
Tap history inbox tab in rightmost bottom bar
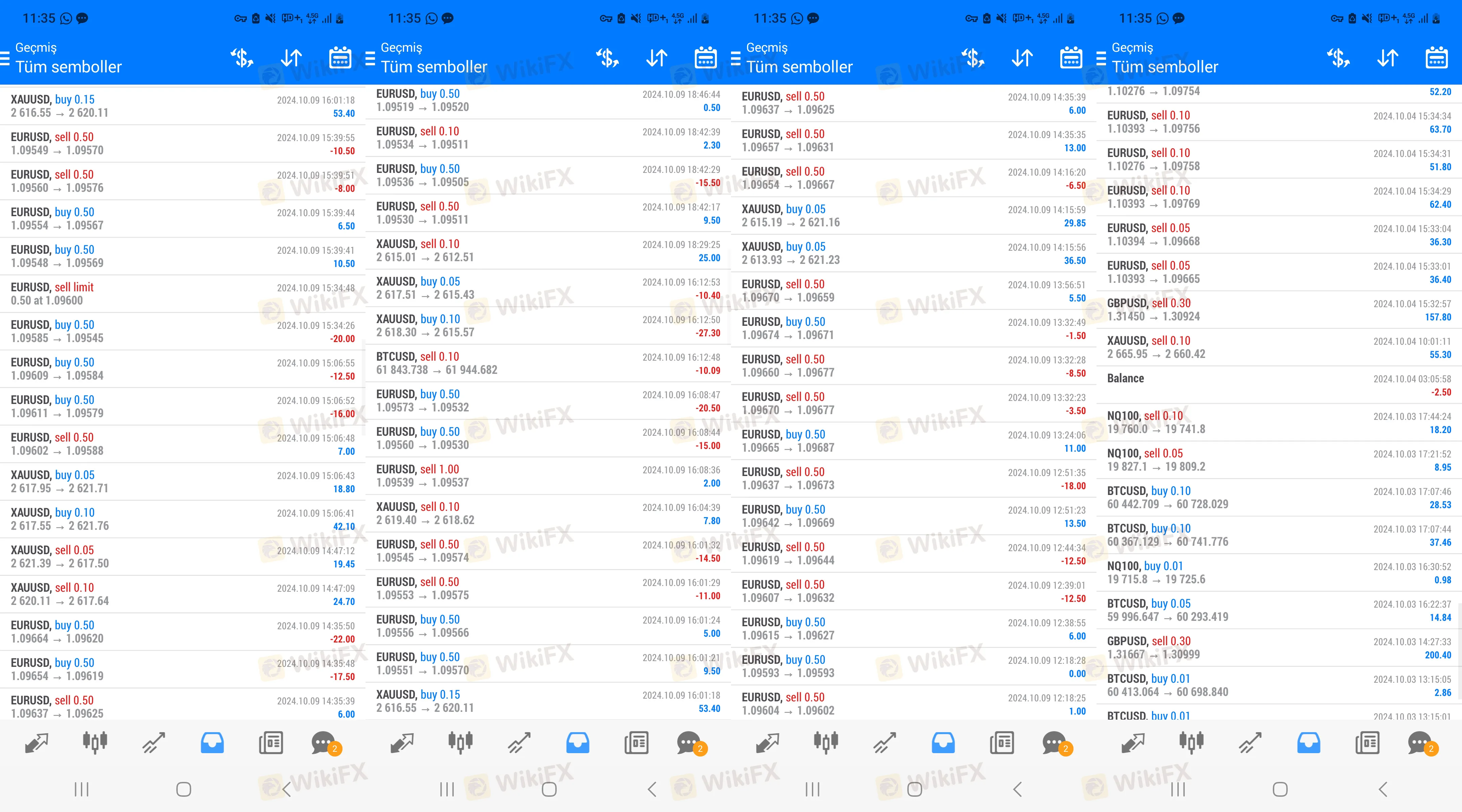tap(1309, 742)
